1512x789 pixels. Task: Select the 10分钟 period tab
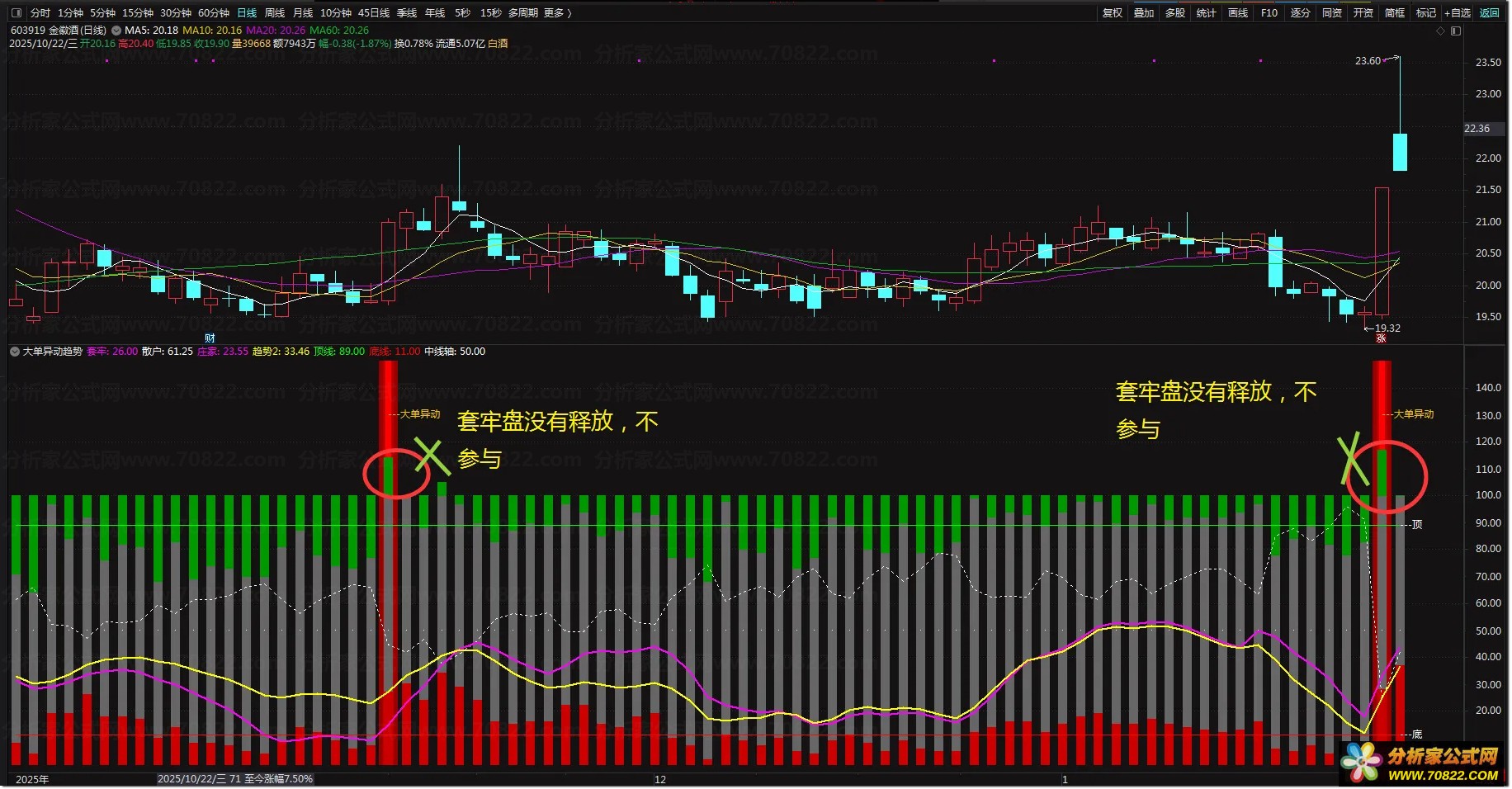pos(336,13)
